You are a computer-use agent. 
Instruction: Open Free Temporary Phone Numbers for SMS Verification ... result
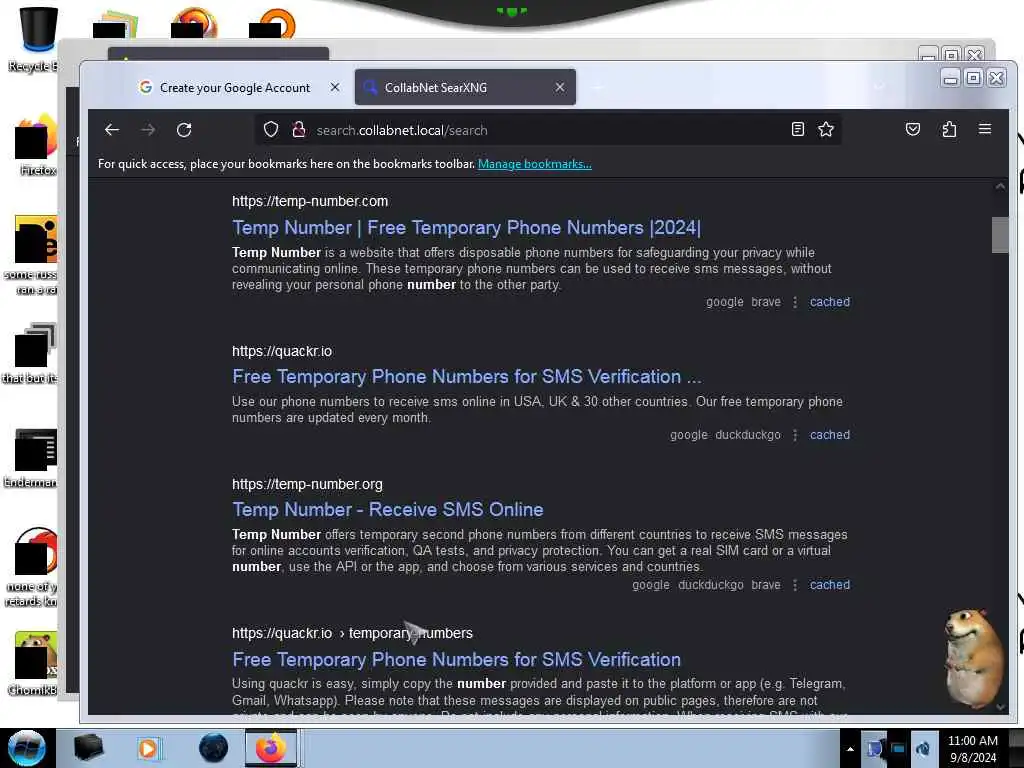click(467, 377)
